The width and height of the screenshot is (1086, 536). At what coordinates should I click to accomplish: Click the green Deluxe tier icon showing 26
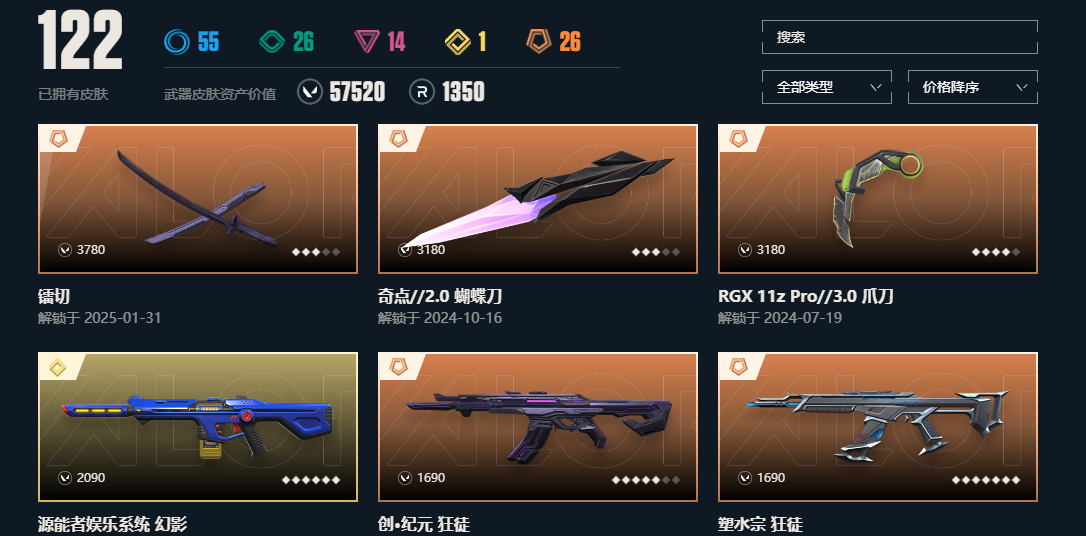[272, 42]
